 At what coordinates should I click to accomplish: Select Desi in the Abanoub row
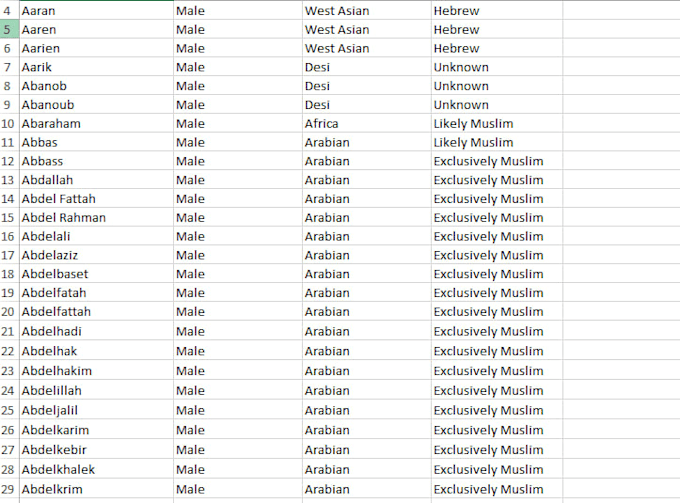(x=367, y=105)
